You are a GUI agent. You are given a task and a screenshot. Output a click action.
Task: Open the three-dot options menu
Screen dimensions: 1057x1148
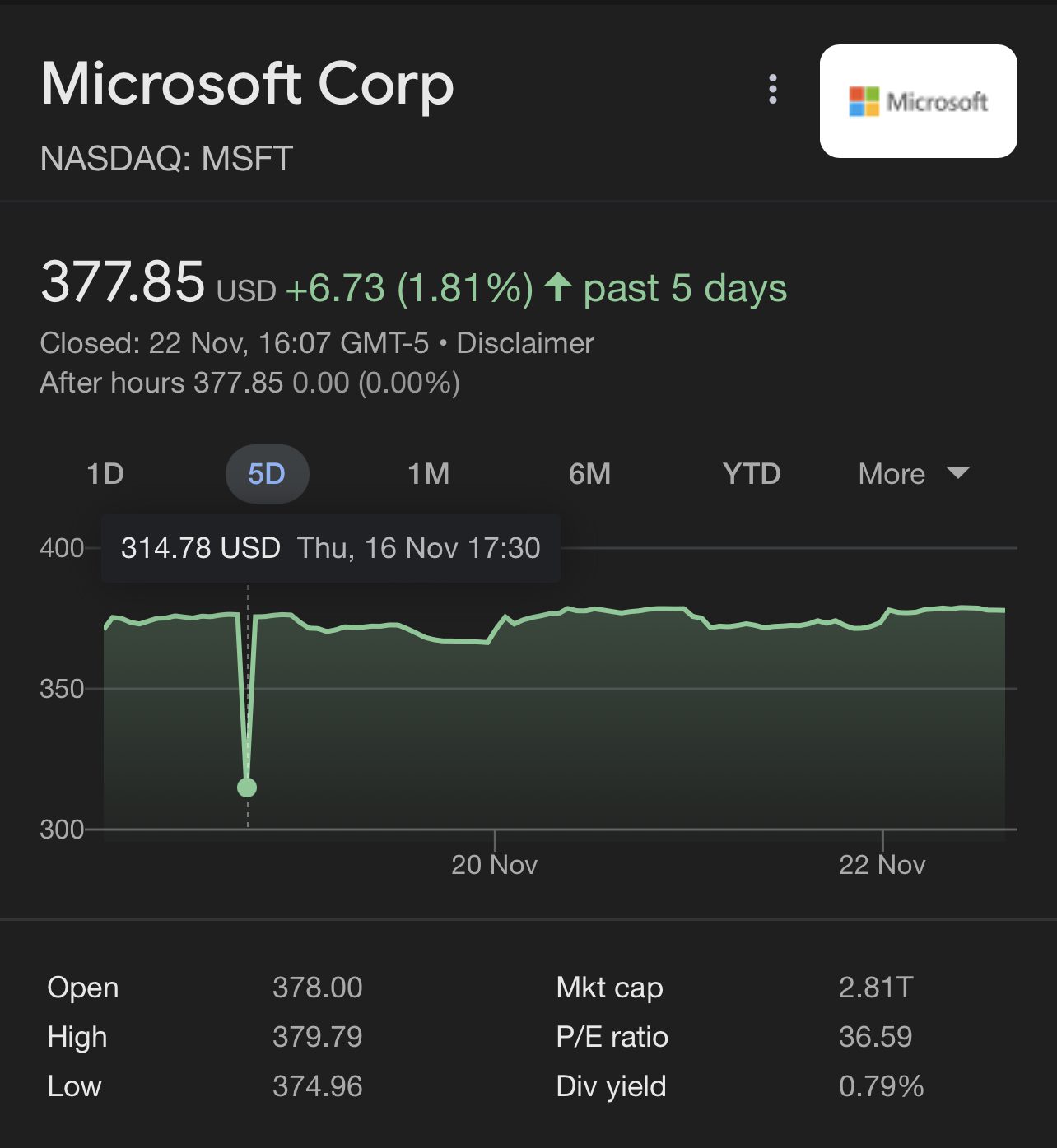[772, 89]
